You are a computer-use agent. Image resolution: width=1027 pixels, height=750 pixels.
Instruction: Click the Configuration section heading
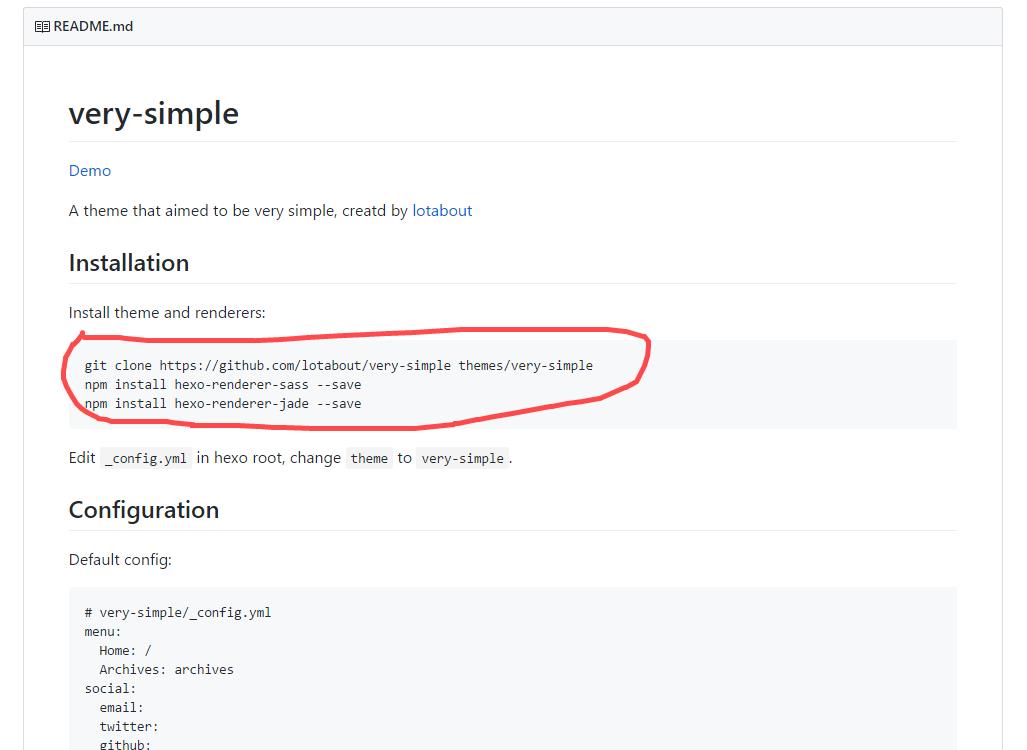144,510
